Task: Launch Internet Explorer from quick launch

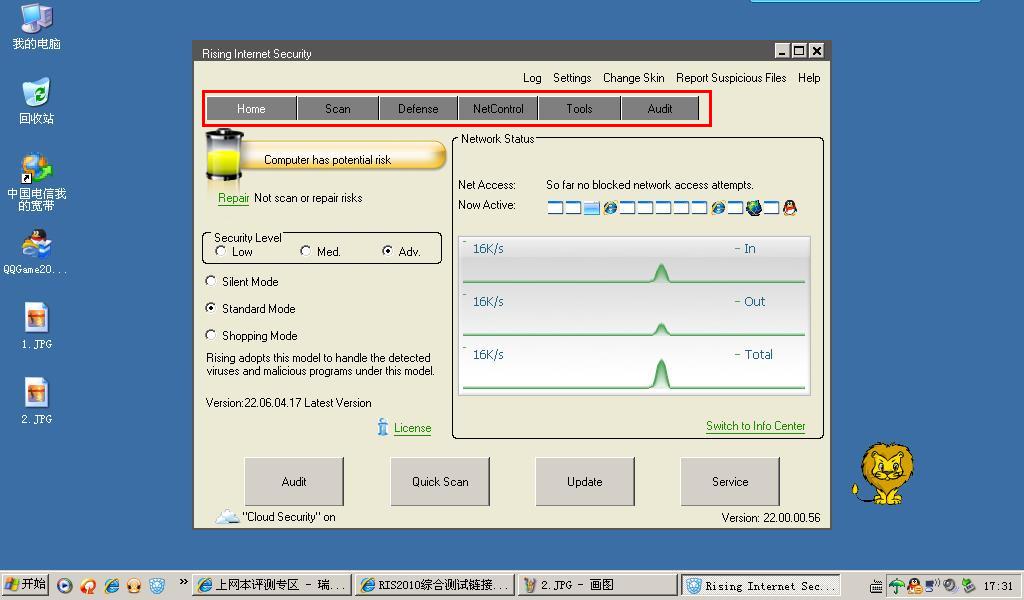Action: [x=112, y=585]
